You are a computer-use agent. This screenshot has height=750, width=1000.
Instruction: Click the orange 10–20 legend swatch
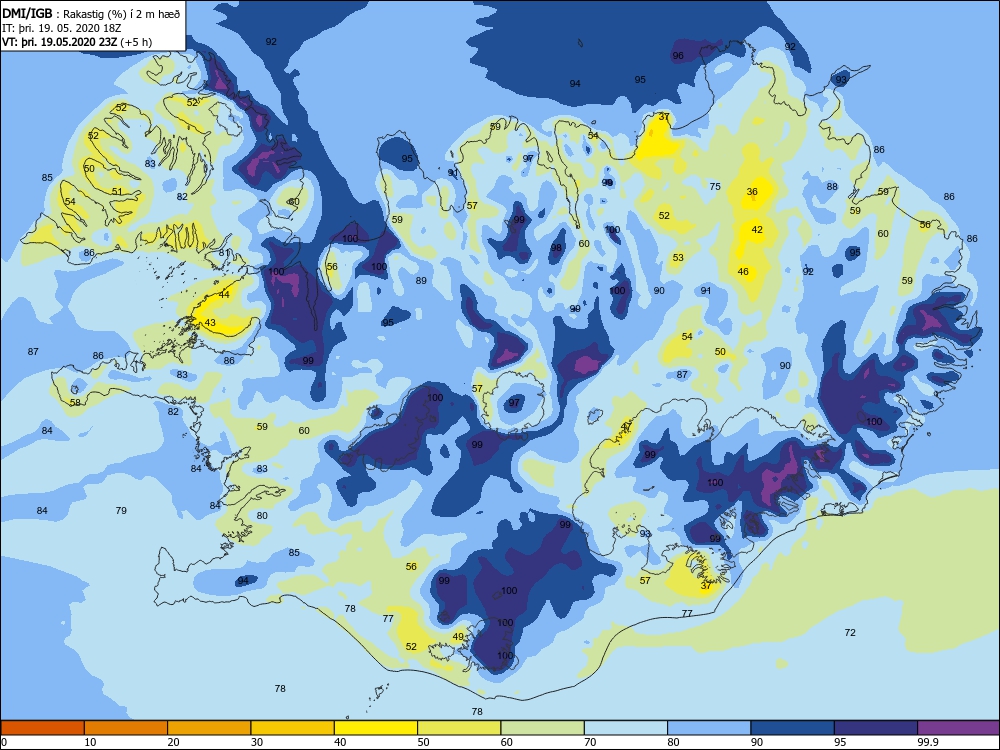126,728
